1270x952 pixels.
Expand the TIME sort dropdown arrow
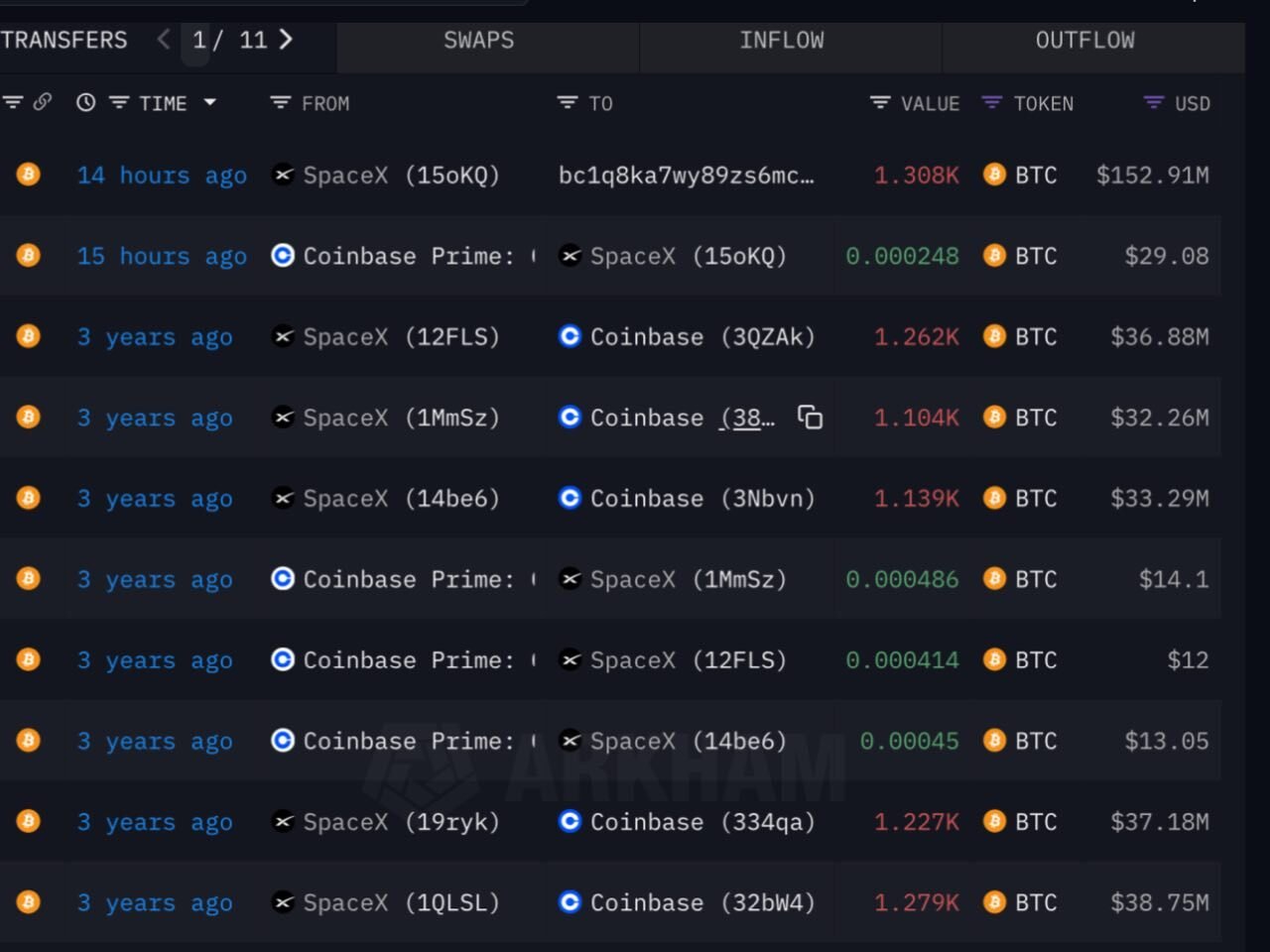coord(209,102)
